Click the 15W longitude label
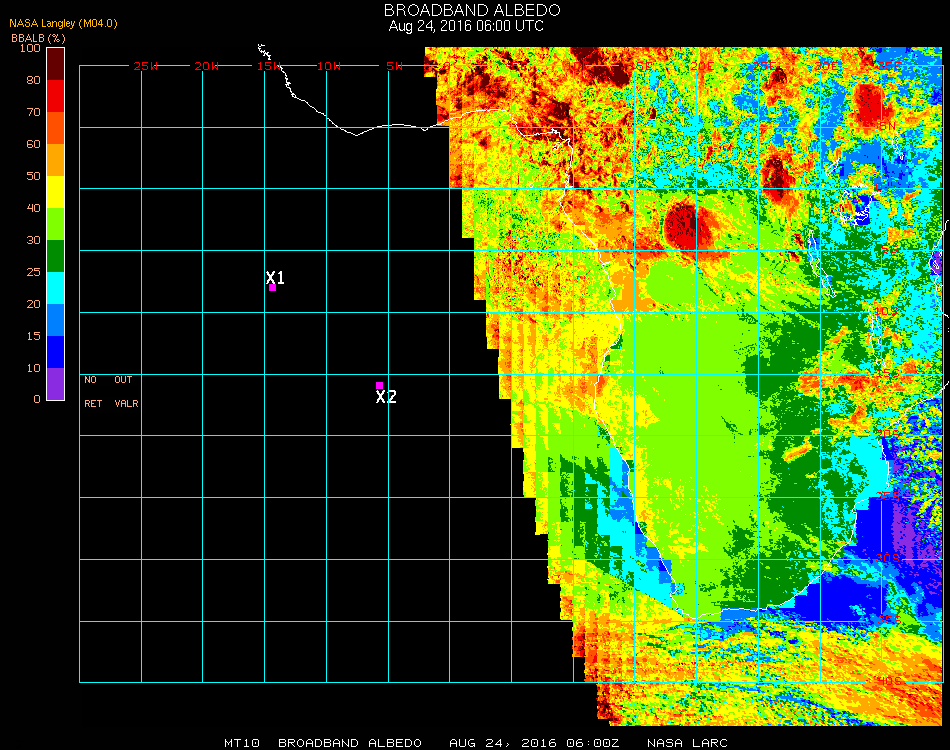The height and width of the screenshot is (750, 950). [268, 66]
